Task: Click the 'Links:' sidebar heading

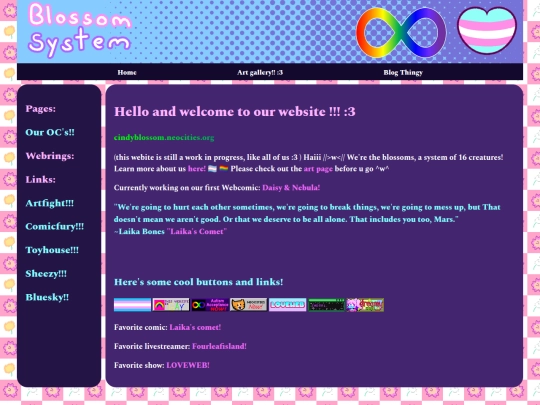Action: click(x=41, y=179)
